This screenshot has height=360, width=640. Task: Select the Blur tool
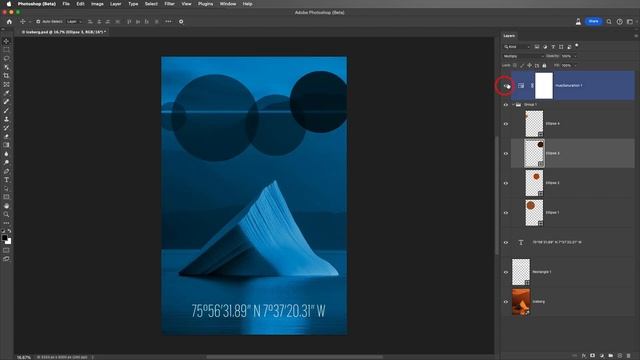[x=6, y=154]
